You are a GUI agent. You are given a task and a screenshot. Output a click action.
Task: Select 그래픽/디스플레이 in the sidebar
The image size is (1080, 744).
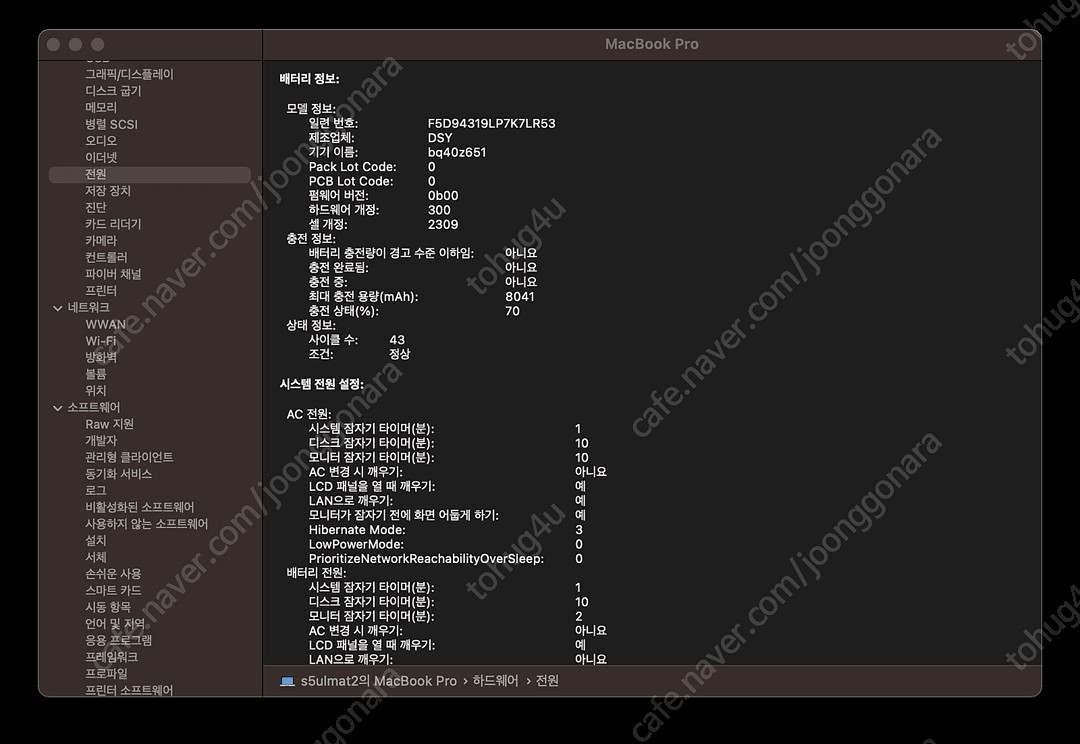tap(129, 74)
